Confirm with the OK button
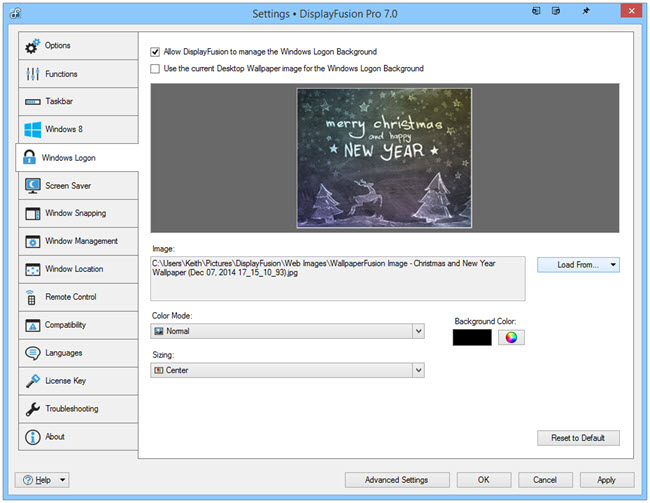650x503 pixels. click(x=484, y=480)
